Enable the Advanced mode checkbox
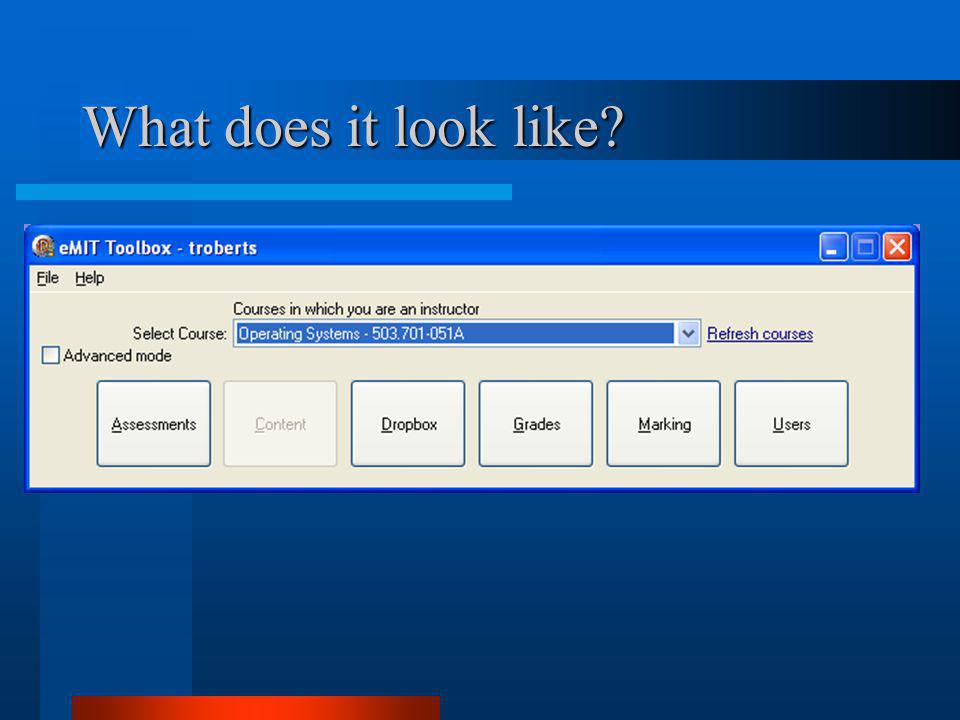Image resolution: width=960 pixels, height=720 pixels. click(x=50, y=355)
